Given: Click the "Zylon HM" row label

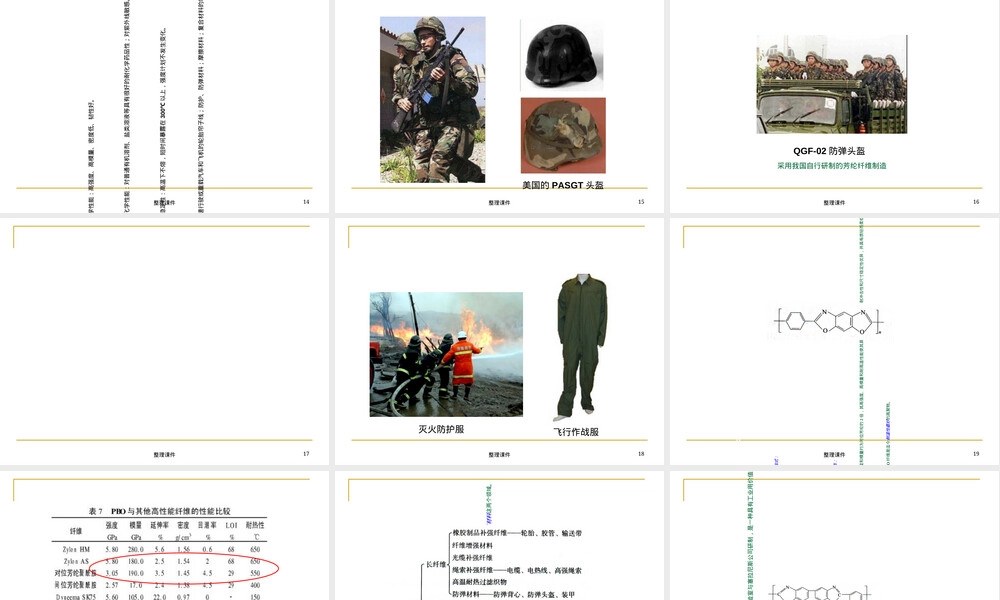Looking at the screenshot, I should (x=76, y=549).
